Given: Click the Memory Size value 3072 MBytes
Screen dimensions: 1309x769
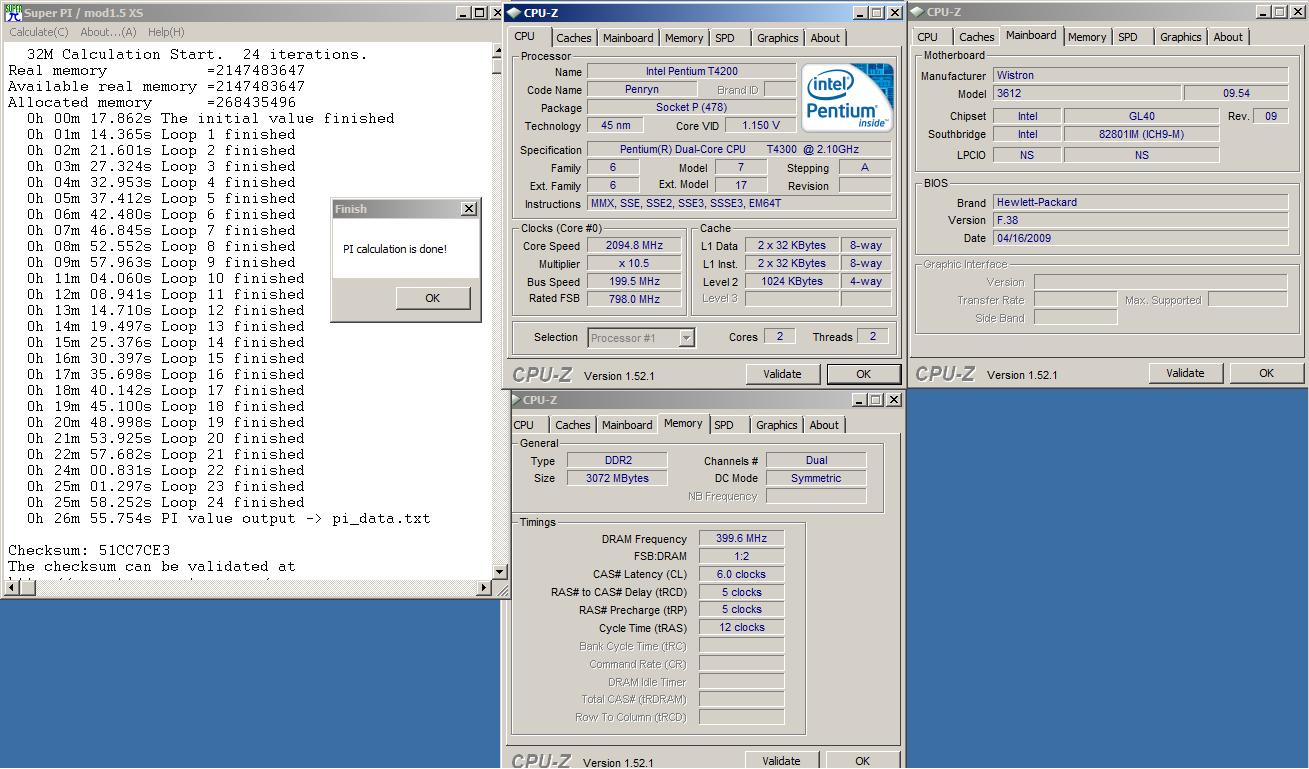Looking at the screenshot, I should pyautogui.click(x=617, y=479).
